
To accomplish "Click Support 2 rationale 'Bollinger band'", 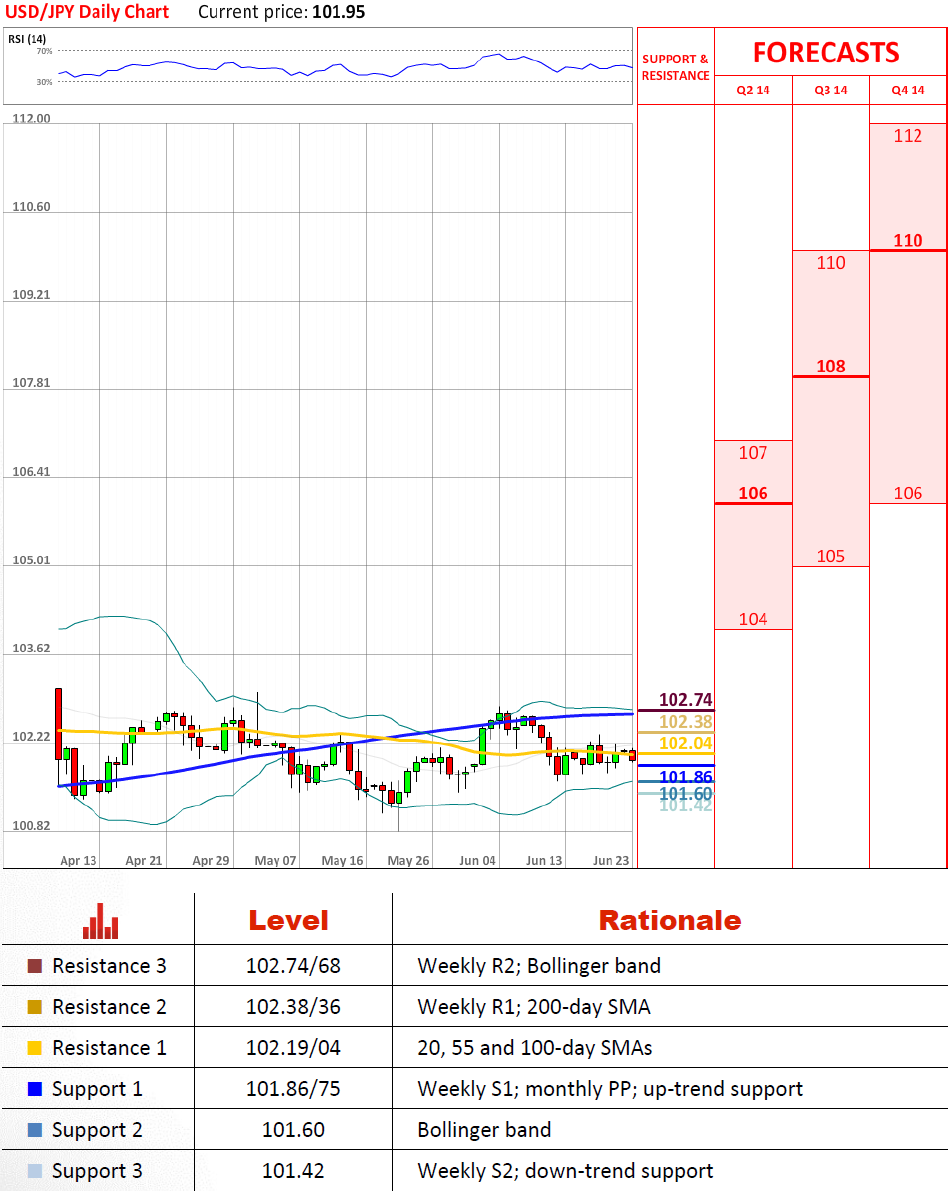I will click(484, 1130).
